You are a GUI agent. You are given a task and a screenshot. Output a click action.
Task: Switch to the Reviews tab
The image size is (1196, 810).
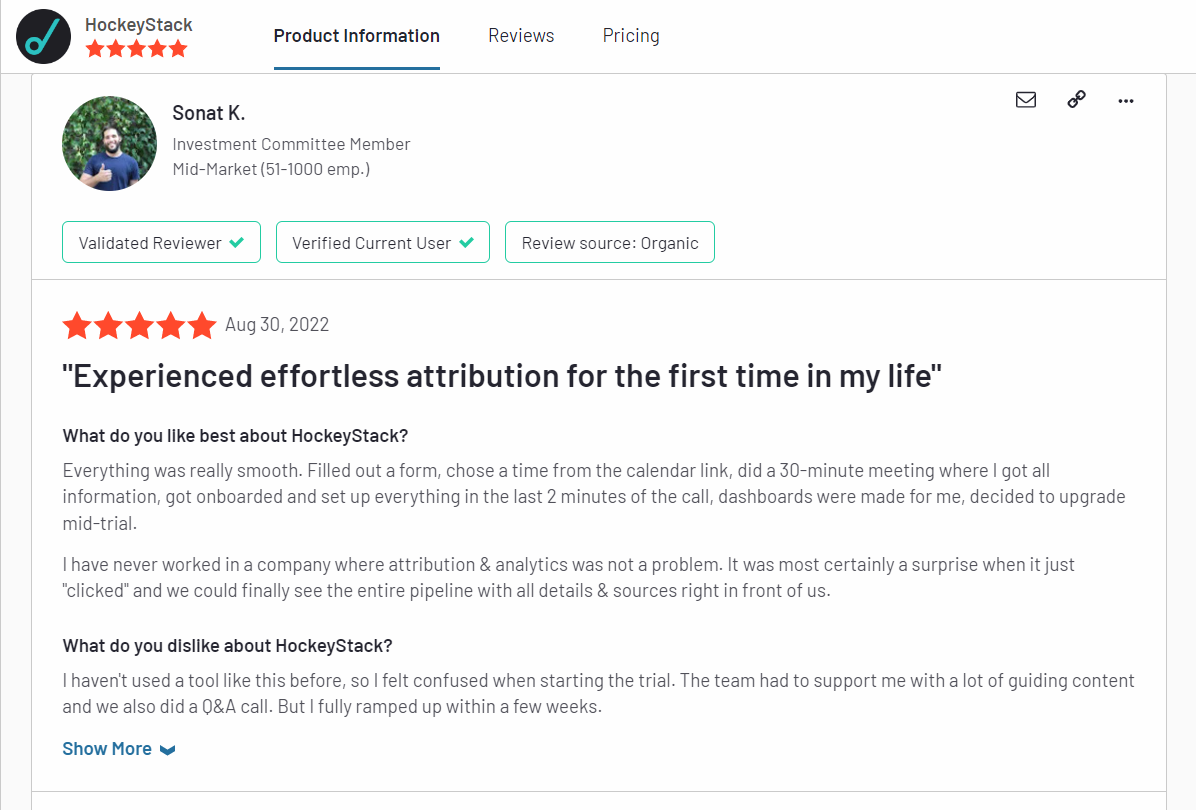(521, 36)
